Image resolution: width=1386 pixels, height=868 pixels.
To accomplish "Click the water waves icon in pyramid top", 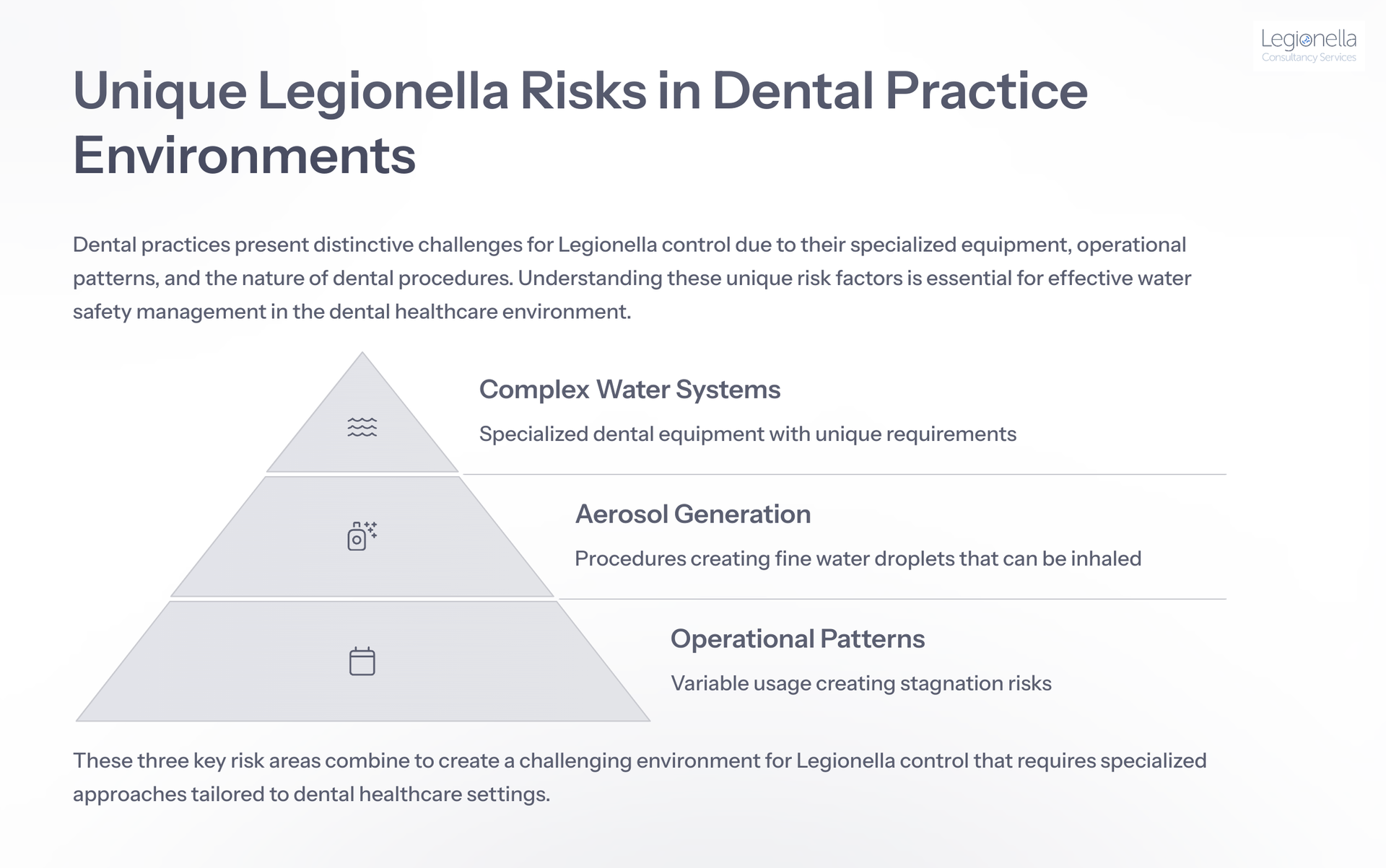I will point(362,427).
